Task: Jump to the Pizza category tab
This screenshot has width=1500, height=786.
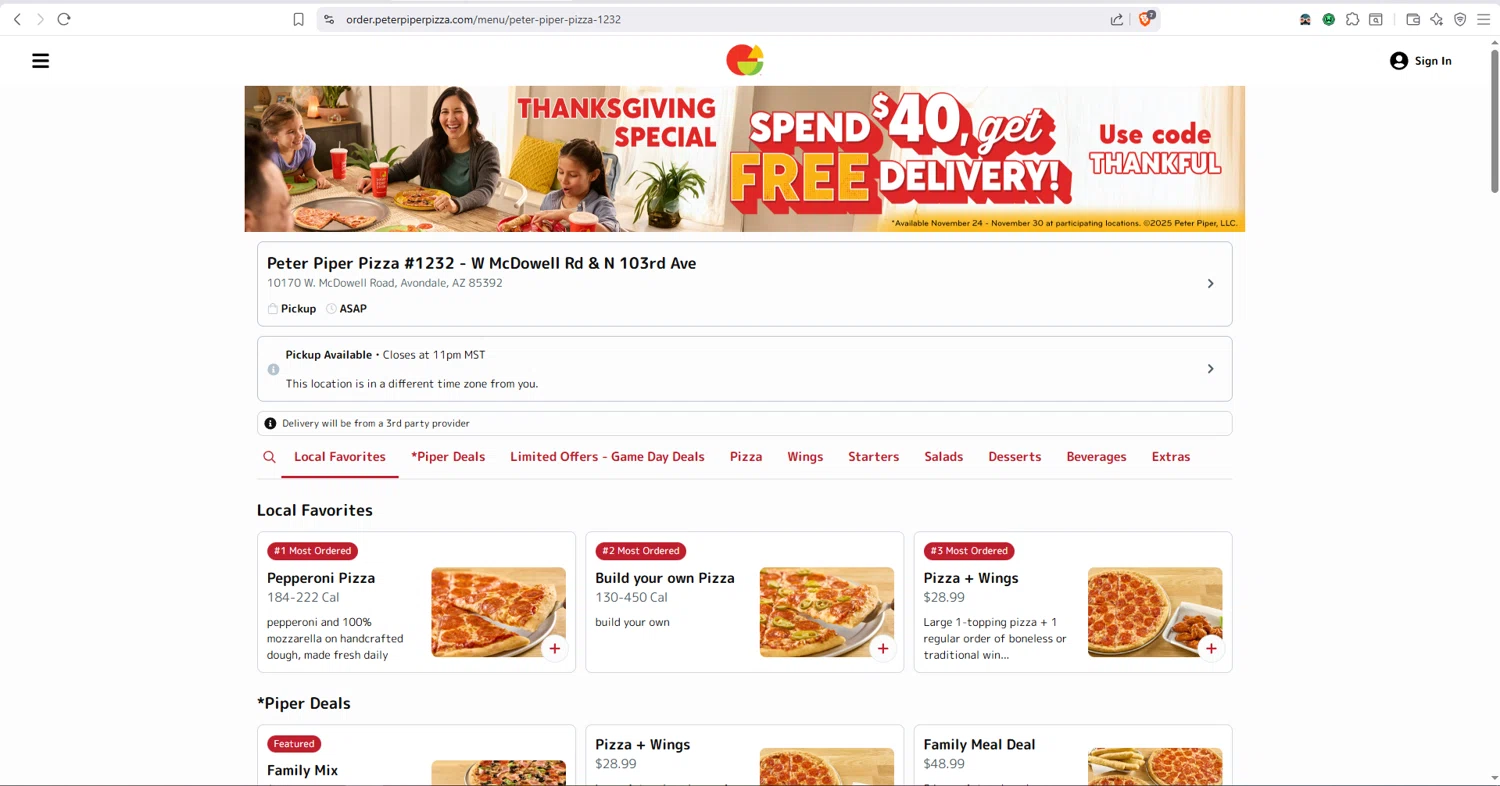Action: (x=746, y=457)
